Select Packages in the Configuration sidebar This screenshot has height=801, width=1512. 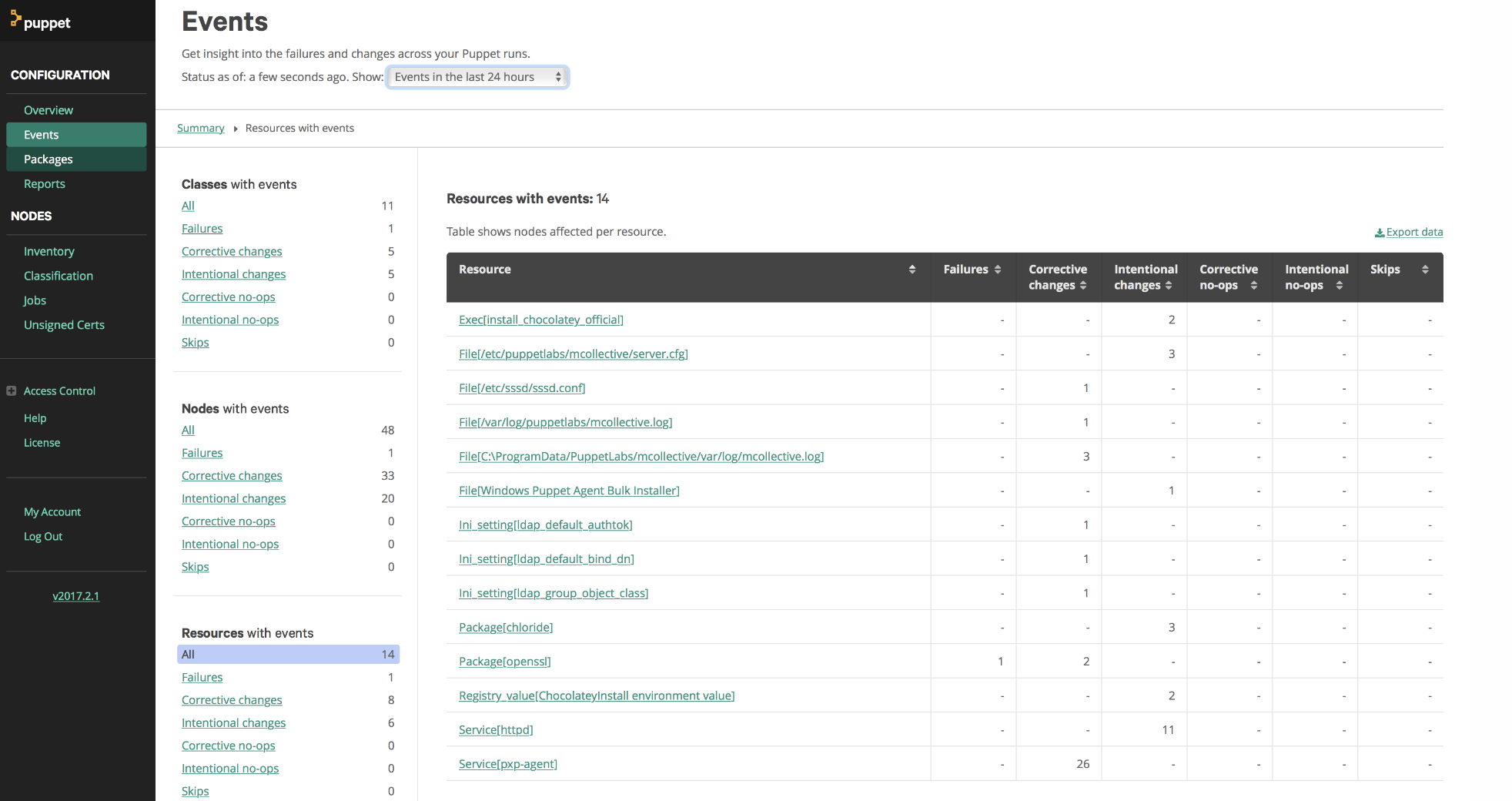click(x=48, y=159)
